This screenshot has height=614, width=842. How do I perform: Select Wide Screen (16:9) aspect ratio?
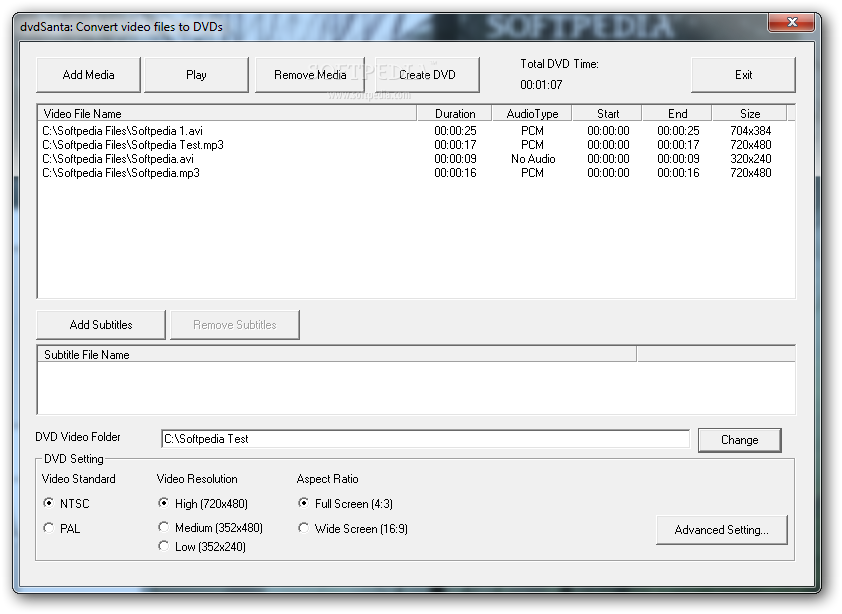(353, 529)
